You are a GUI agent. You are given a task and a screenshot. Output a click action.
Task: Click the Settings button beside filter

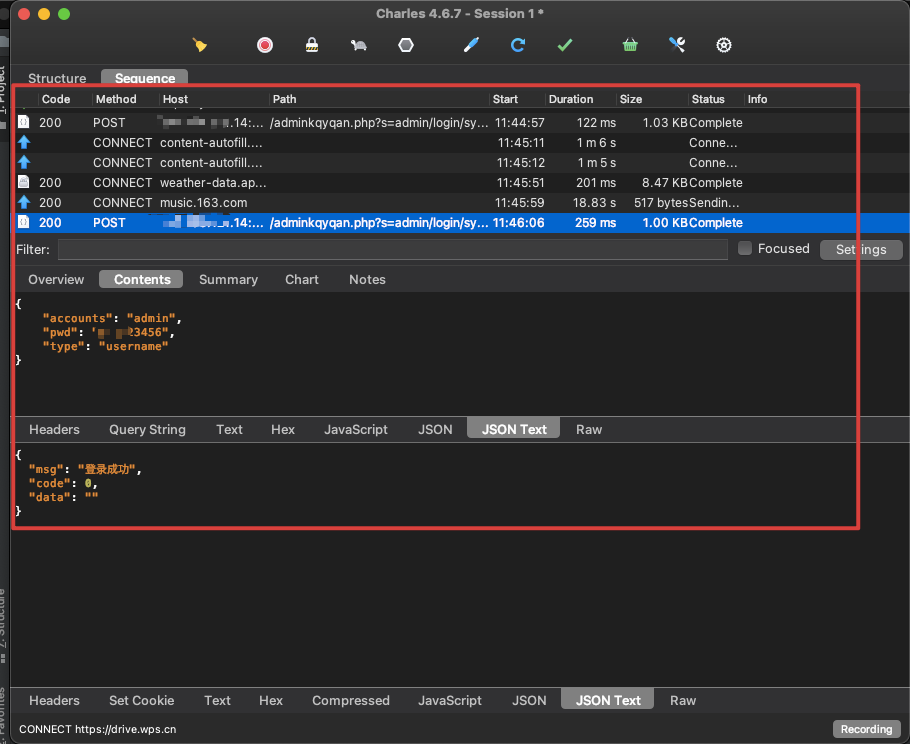(x=861, y=250)
